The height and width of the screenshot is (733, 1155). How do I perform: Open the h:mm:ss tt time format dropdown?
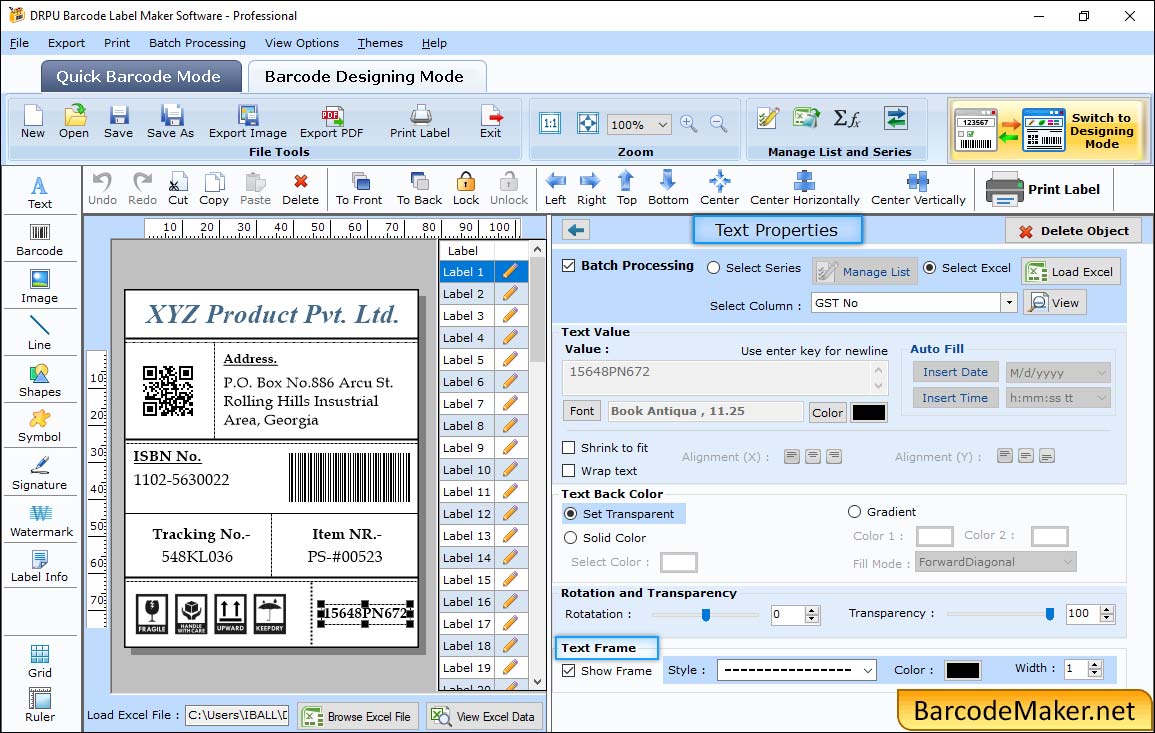[x=1101, y=399]
